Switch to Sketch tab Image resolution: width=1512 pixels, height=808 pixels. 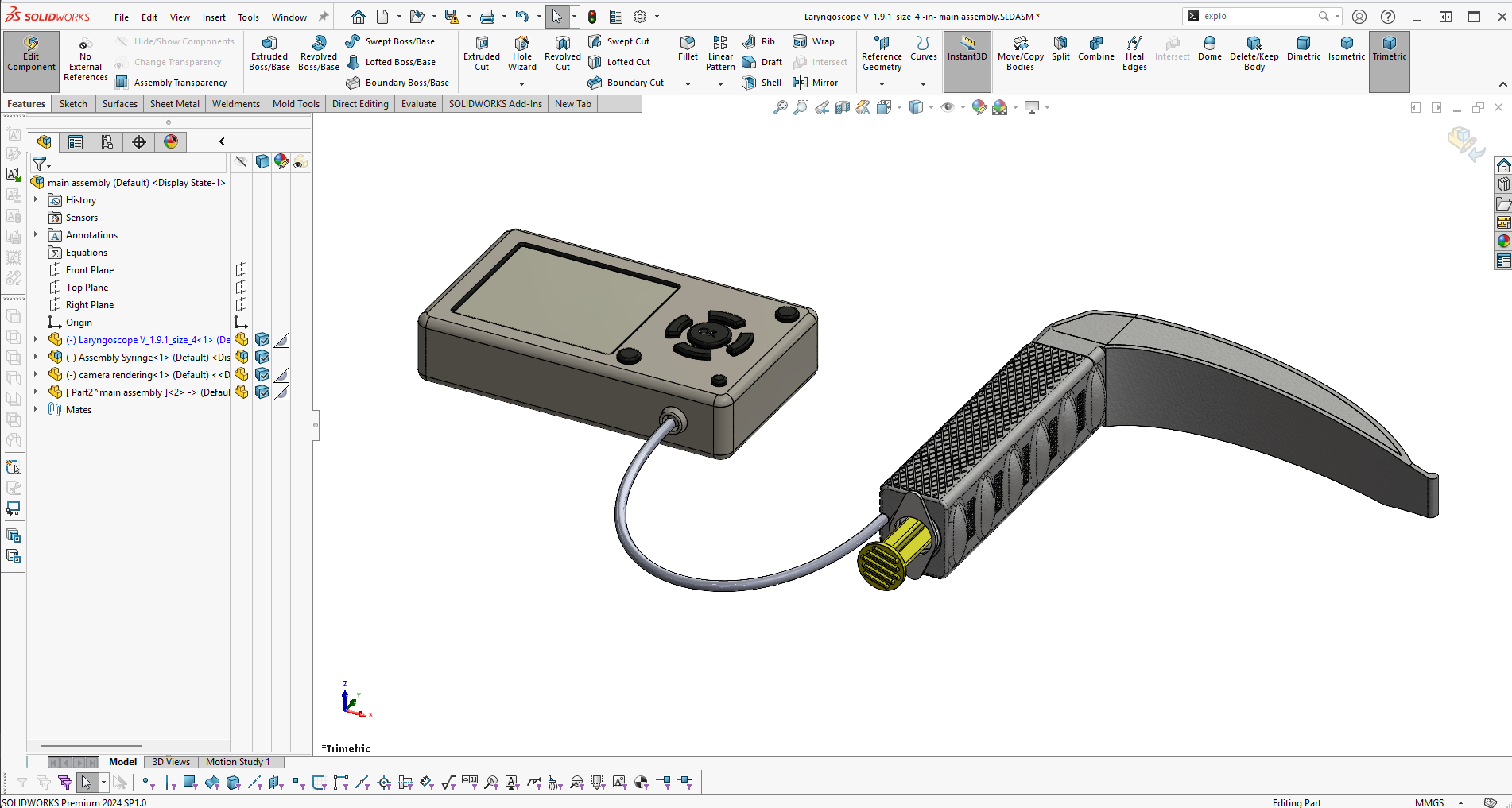click(x=73, y=104)
